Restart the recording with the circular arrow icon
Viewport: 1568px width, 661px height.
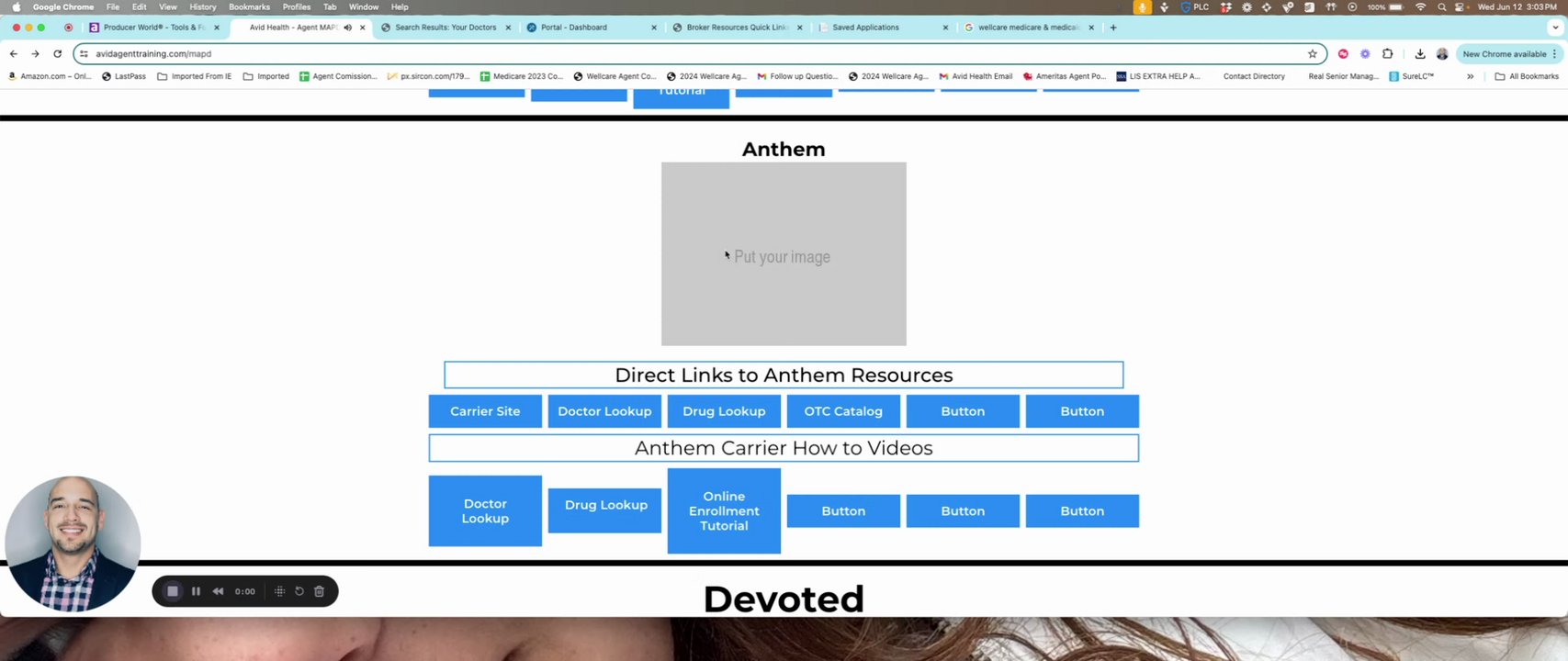(x=299, y=591)
